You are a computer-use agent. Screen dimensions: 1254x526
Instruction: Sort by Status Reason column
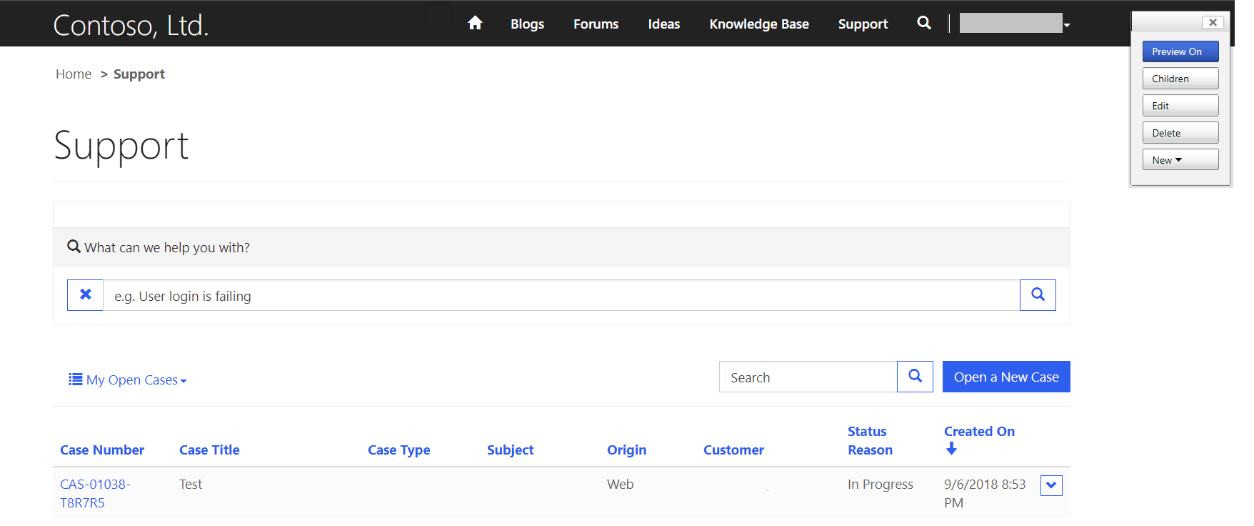[x=870, y=441]
